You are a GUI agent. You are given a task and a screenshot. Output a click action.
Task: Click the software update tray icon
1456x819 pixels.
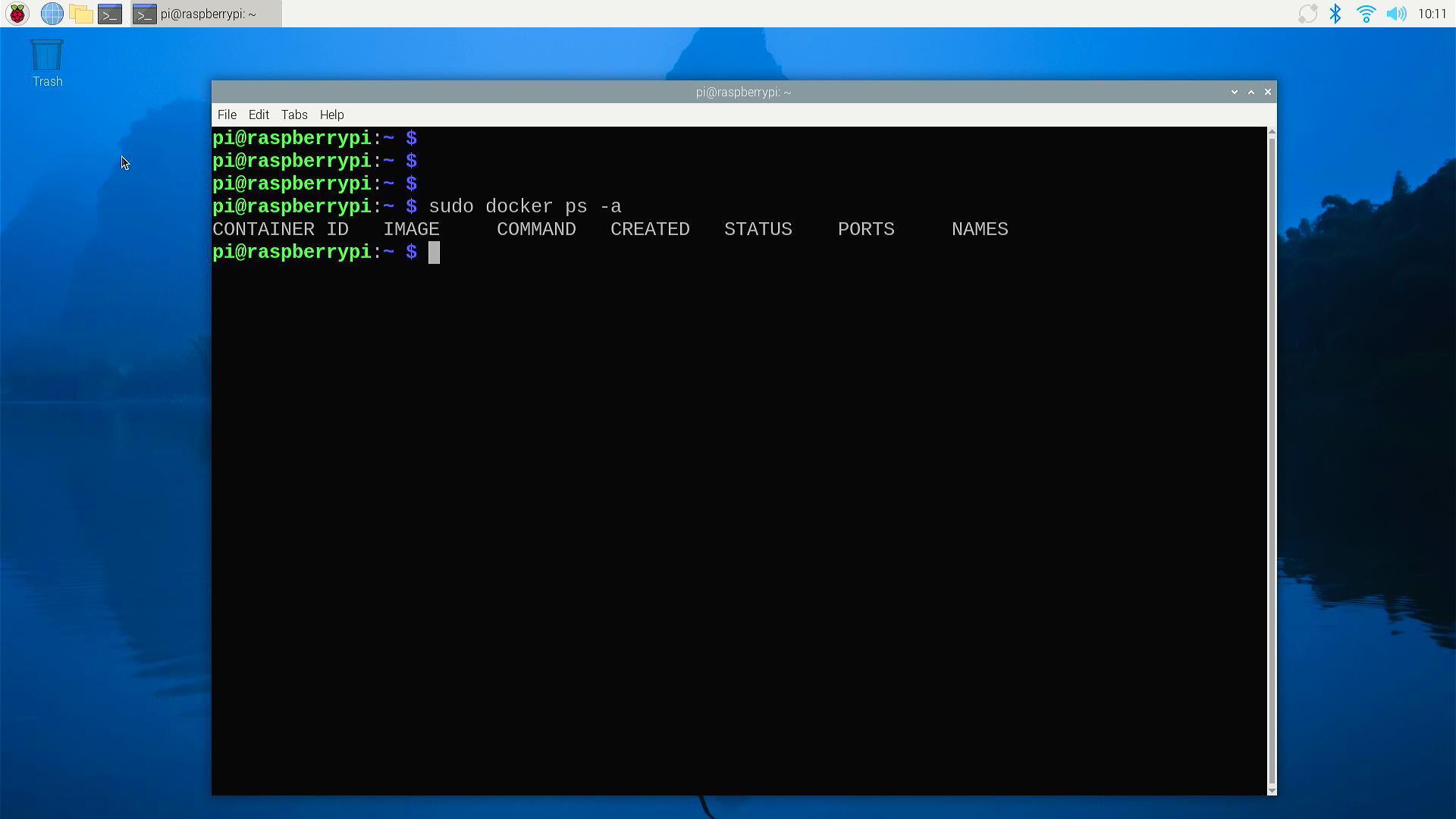tap(1307, 14)
